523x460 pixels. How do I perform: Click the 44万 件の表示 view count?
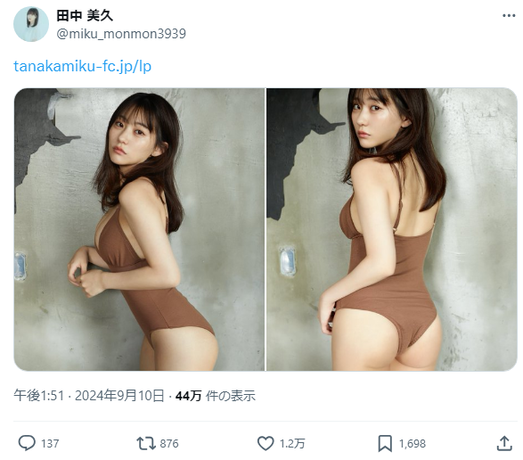click(x=215, y=396)
